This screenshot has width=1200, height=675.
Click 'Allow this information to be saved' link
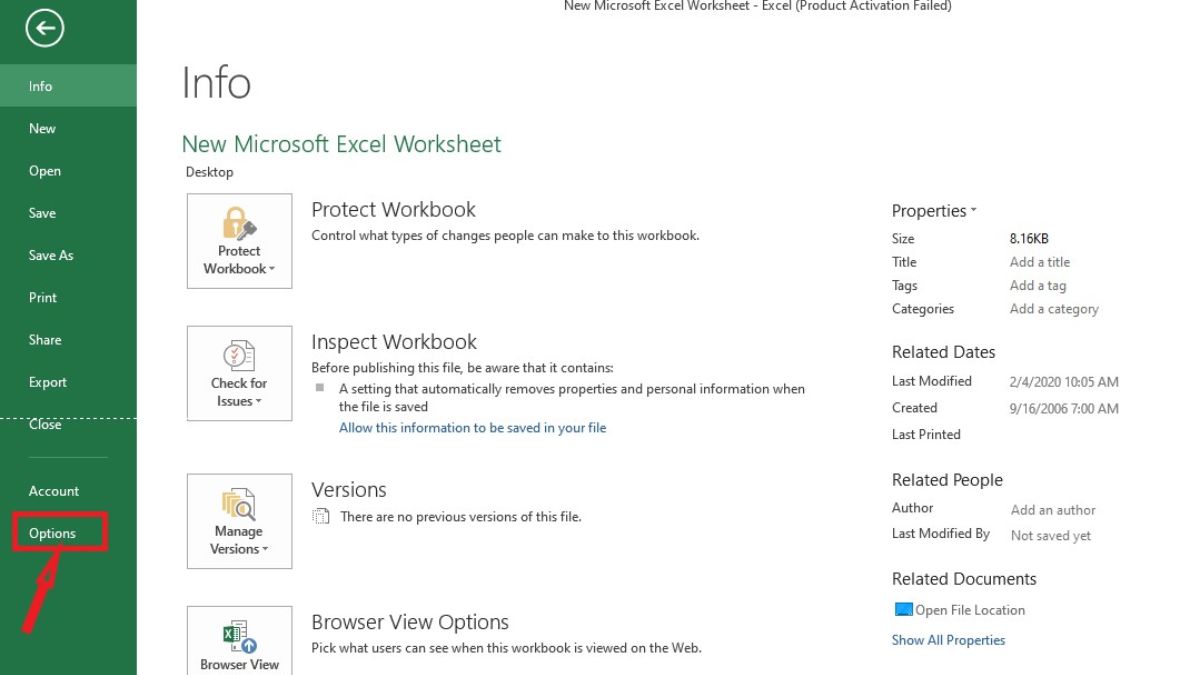[472, 428]
